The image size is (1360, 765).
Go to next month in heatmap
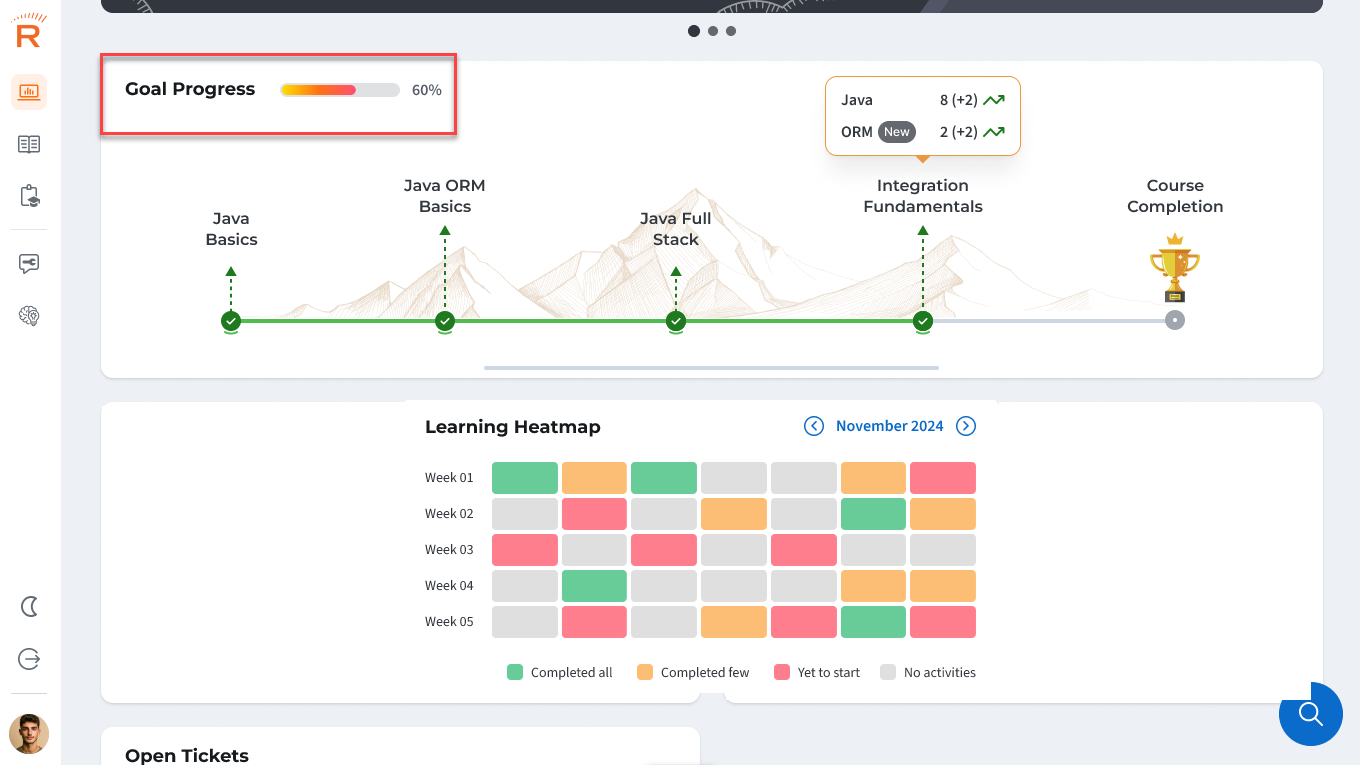coord(966,426)
